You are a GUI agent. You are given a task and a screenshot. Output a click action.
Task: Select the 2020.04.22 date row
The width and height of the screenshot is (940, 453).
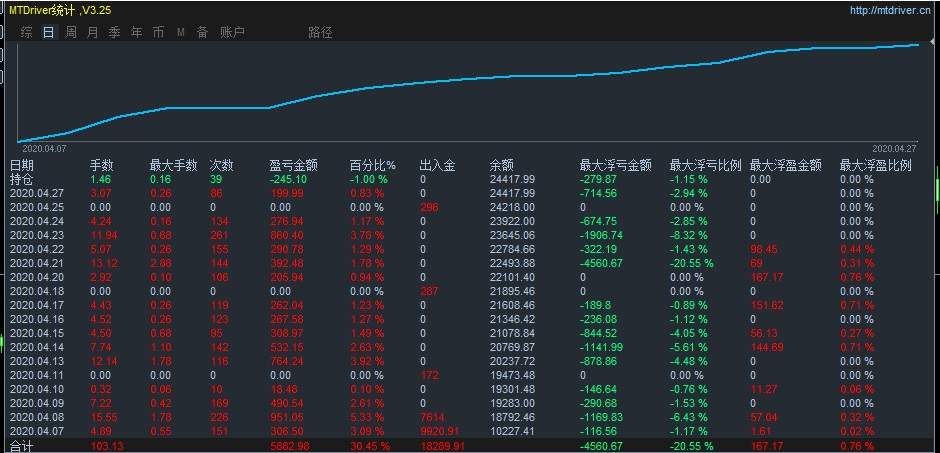(35, 249)
